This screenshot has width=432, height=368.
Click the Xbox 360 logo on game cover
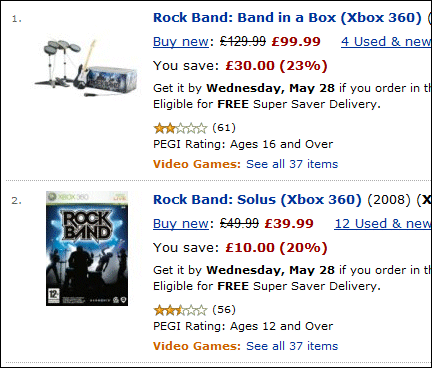[68, 197]
